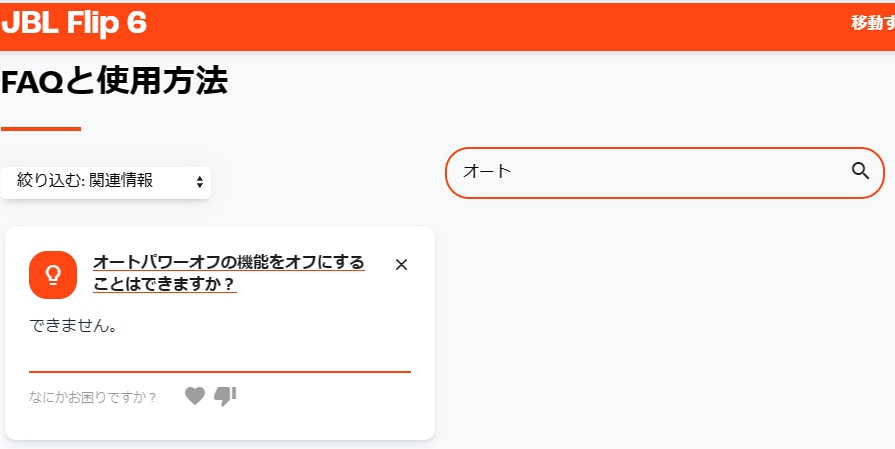
Task: Click the orange lightbulb tip icon
Action: pyautogui.click(x=53, y=275)
